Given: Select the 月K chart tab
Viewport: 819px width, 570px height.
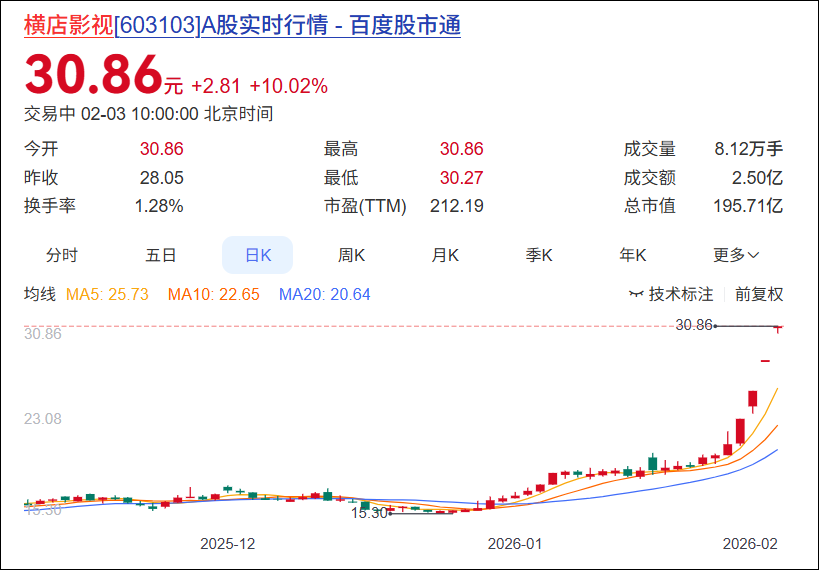Looking at the screenshot, I should pos(445,255).
